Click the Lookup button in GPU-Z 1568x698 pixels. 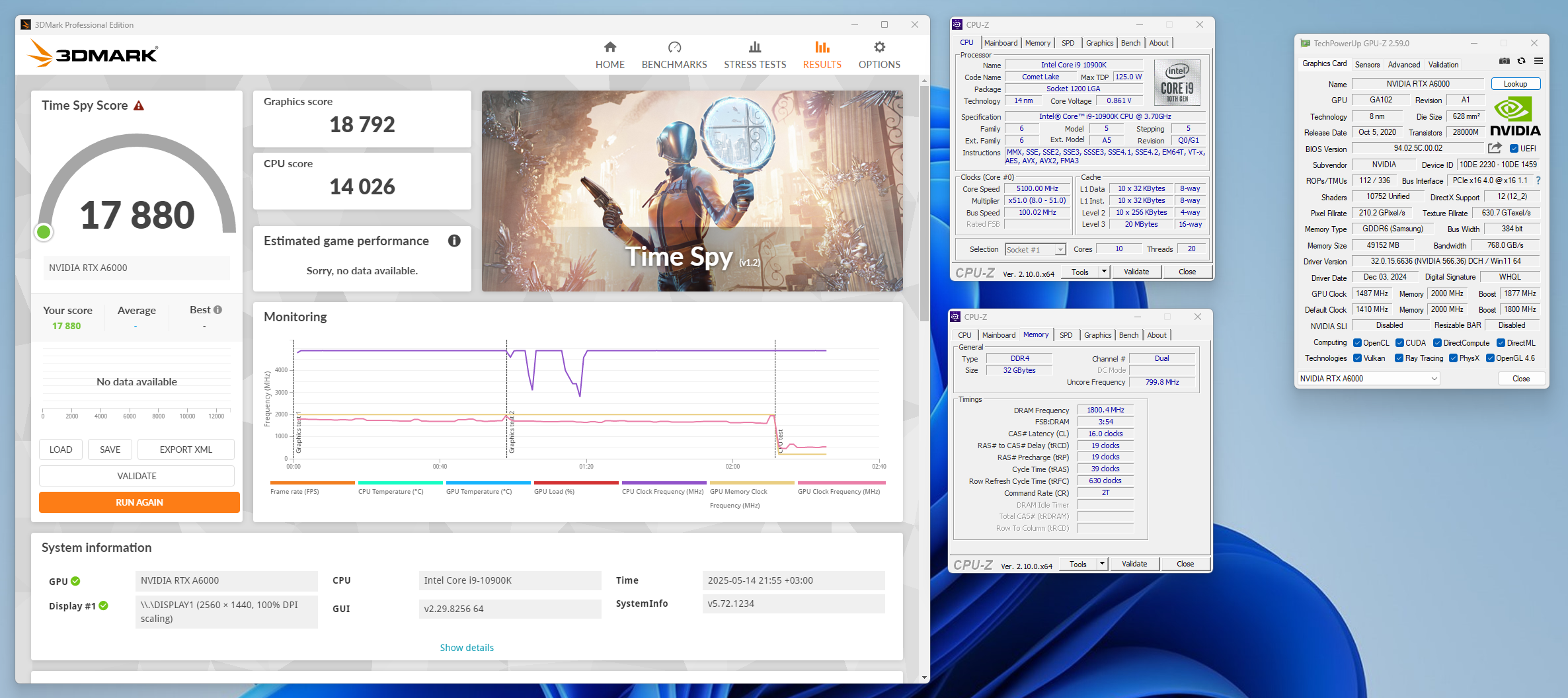pyautogui.click(x=1515, y=84)
